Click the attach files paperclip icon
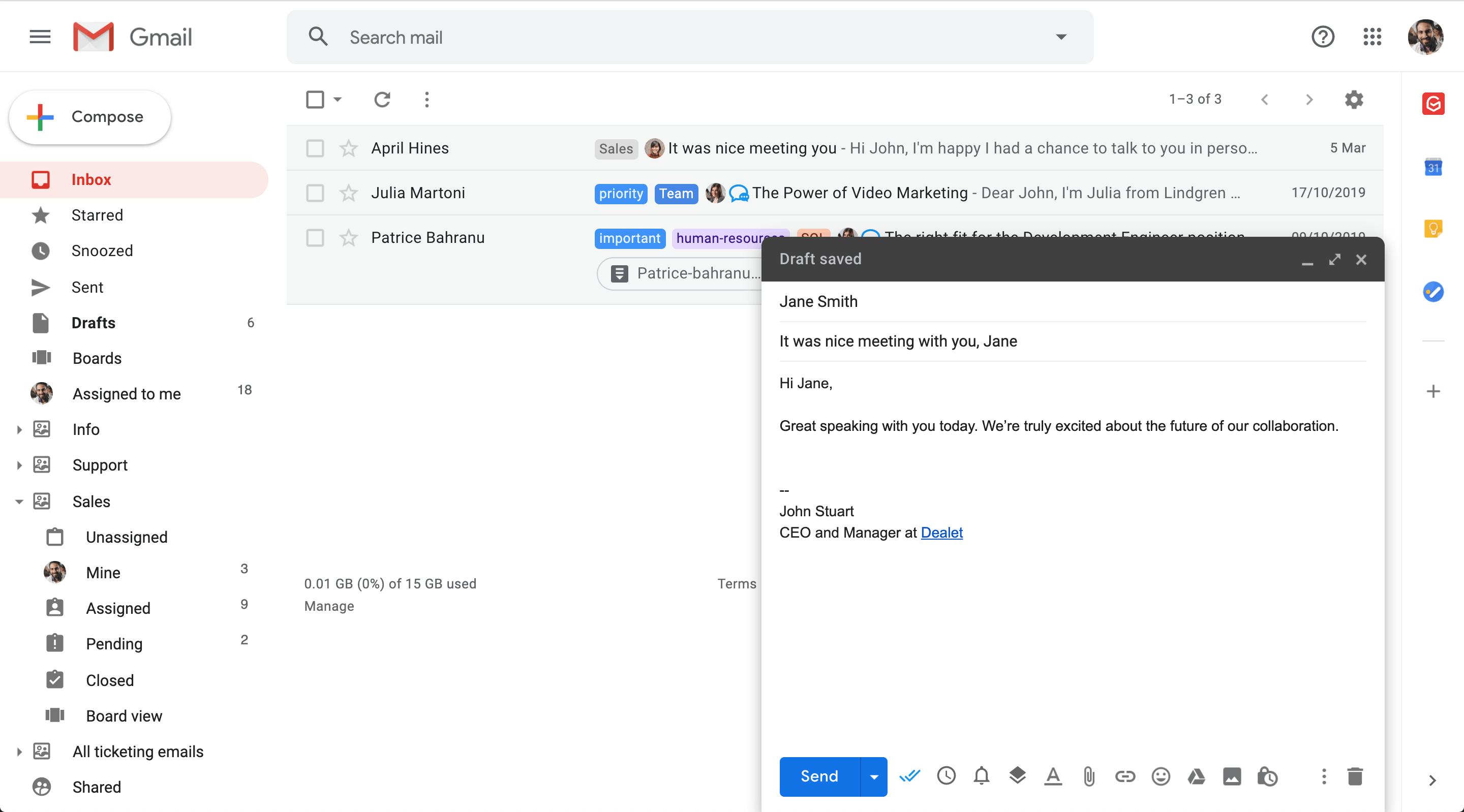 click(1088, 776)
